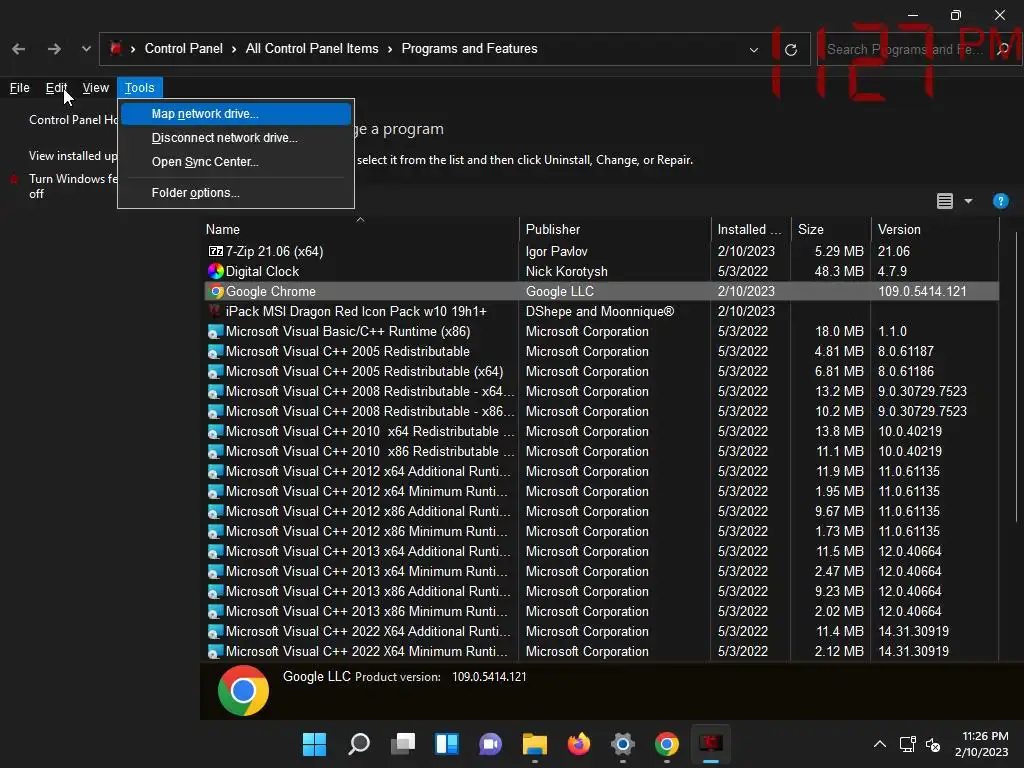The height and width of the screenshot is (768, 1024).
Task: Click Control Panel breadcrumb
Action: tap(184, 49)
